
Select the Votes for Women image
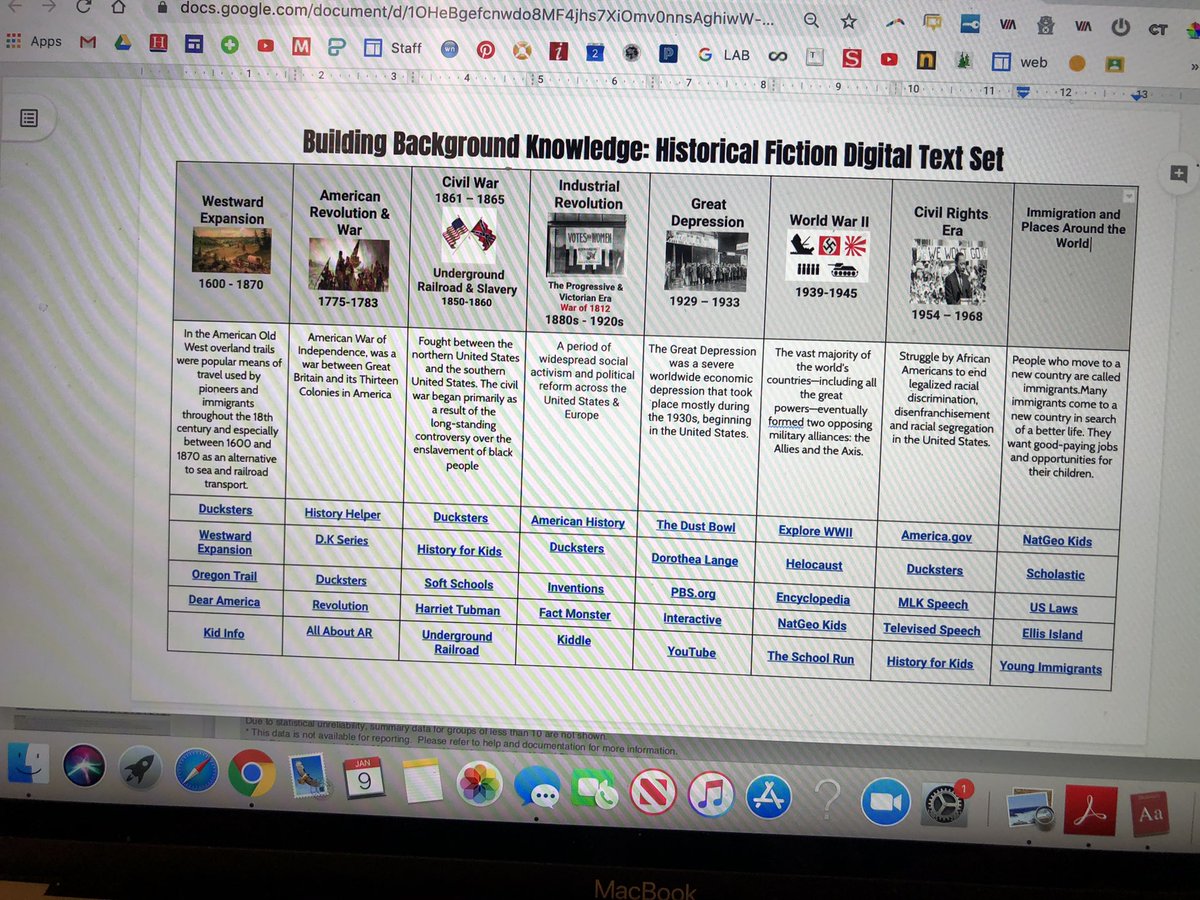pyautogui.click(x=588, y=246)
